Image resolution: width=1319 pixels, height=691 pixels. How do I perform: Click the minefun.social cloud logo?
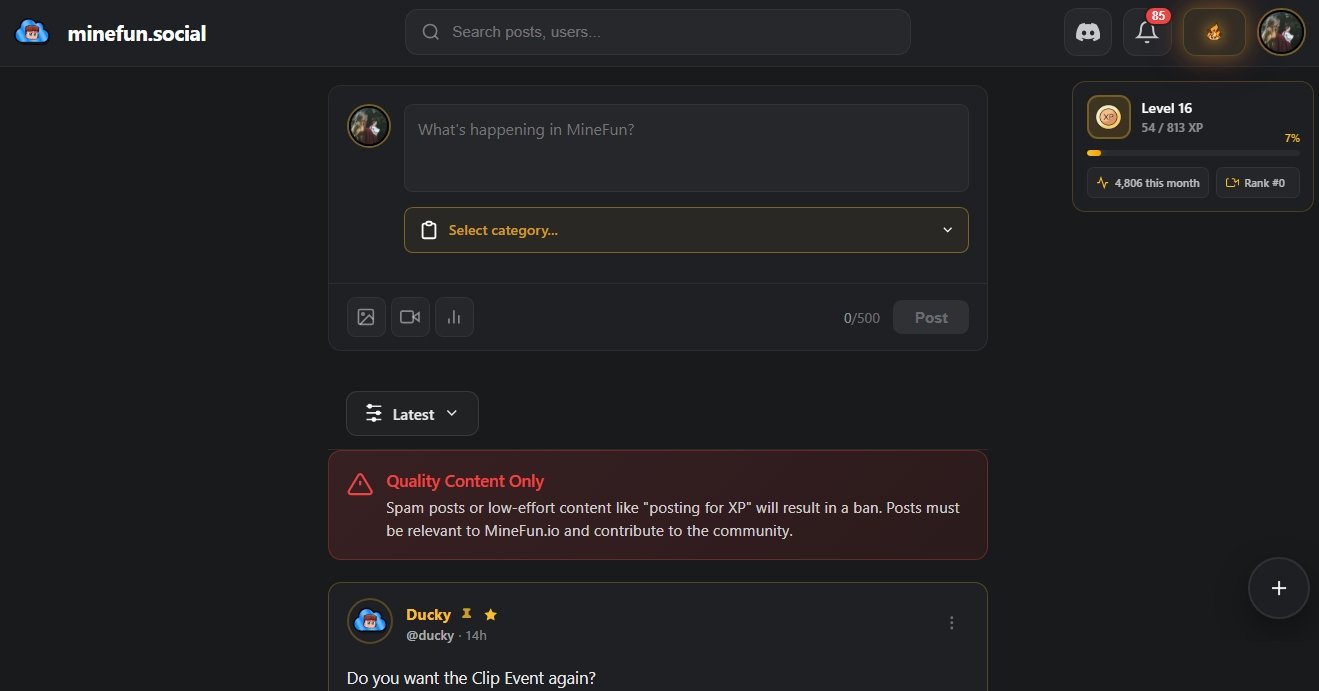33,33
